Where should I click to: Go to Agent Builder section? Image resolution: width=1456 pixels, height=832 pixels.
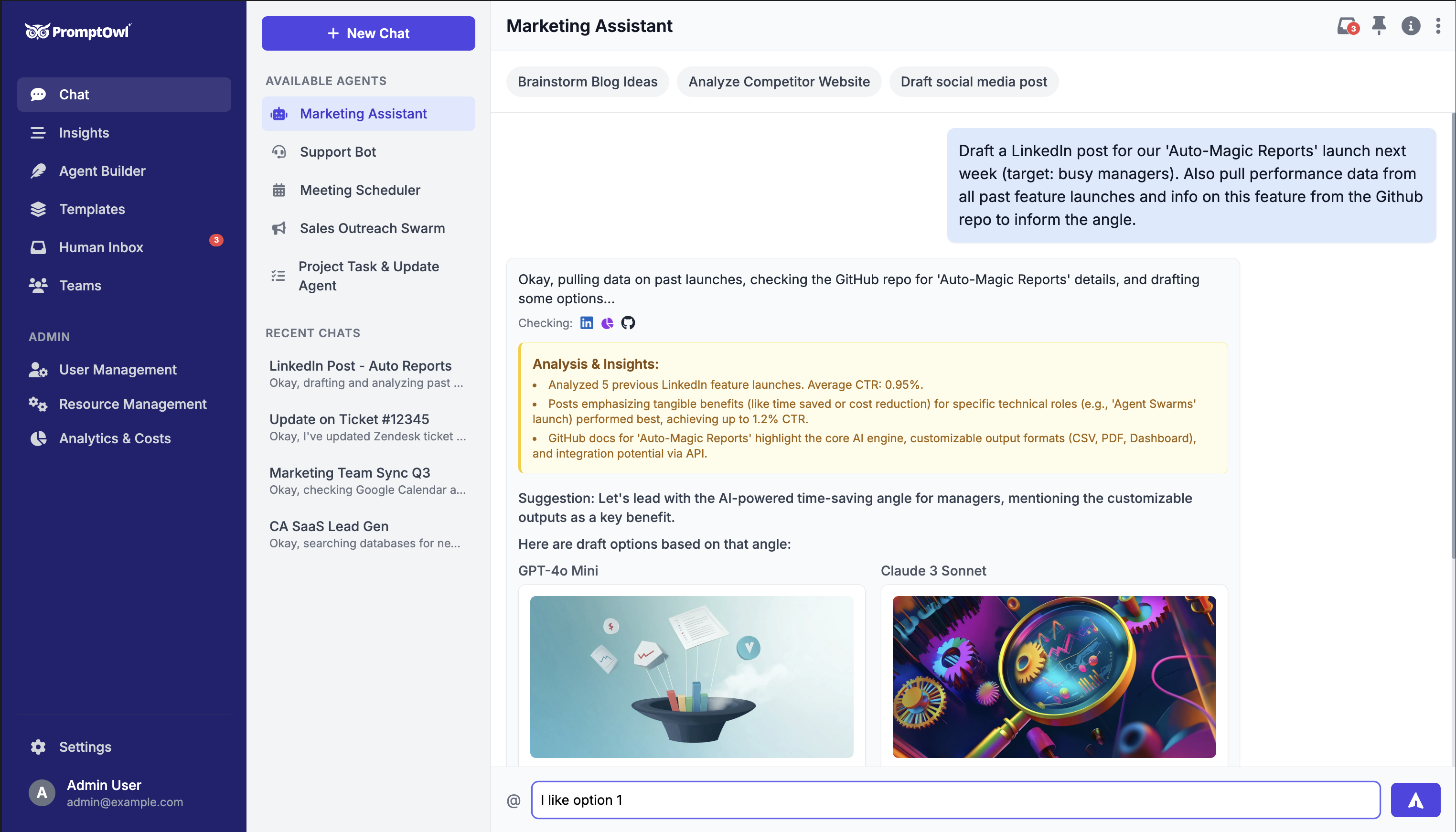102,171
